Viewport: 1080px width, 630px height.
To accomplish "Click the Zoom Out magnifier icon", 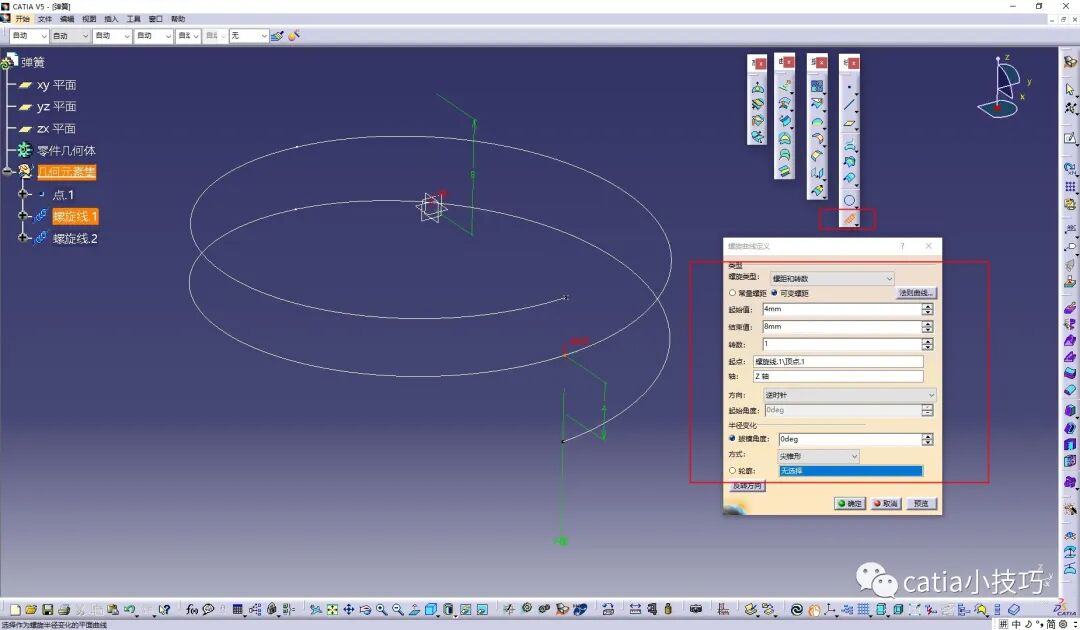I will coord(397,609).
